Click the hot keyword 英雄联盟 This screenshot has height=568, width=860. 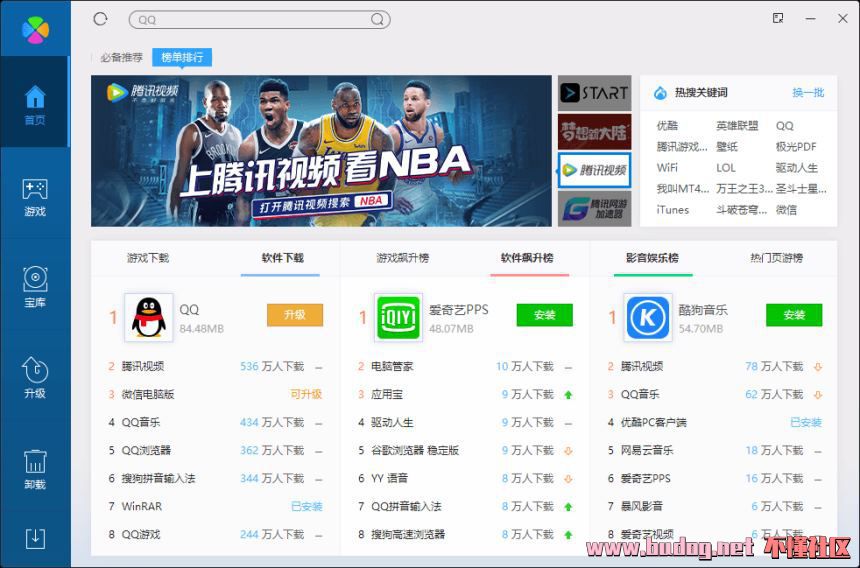point(737,126)
